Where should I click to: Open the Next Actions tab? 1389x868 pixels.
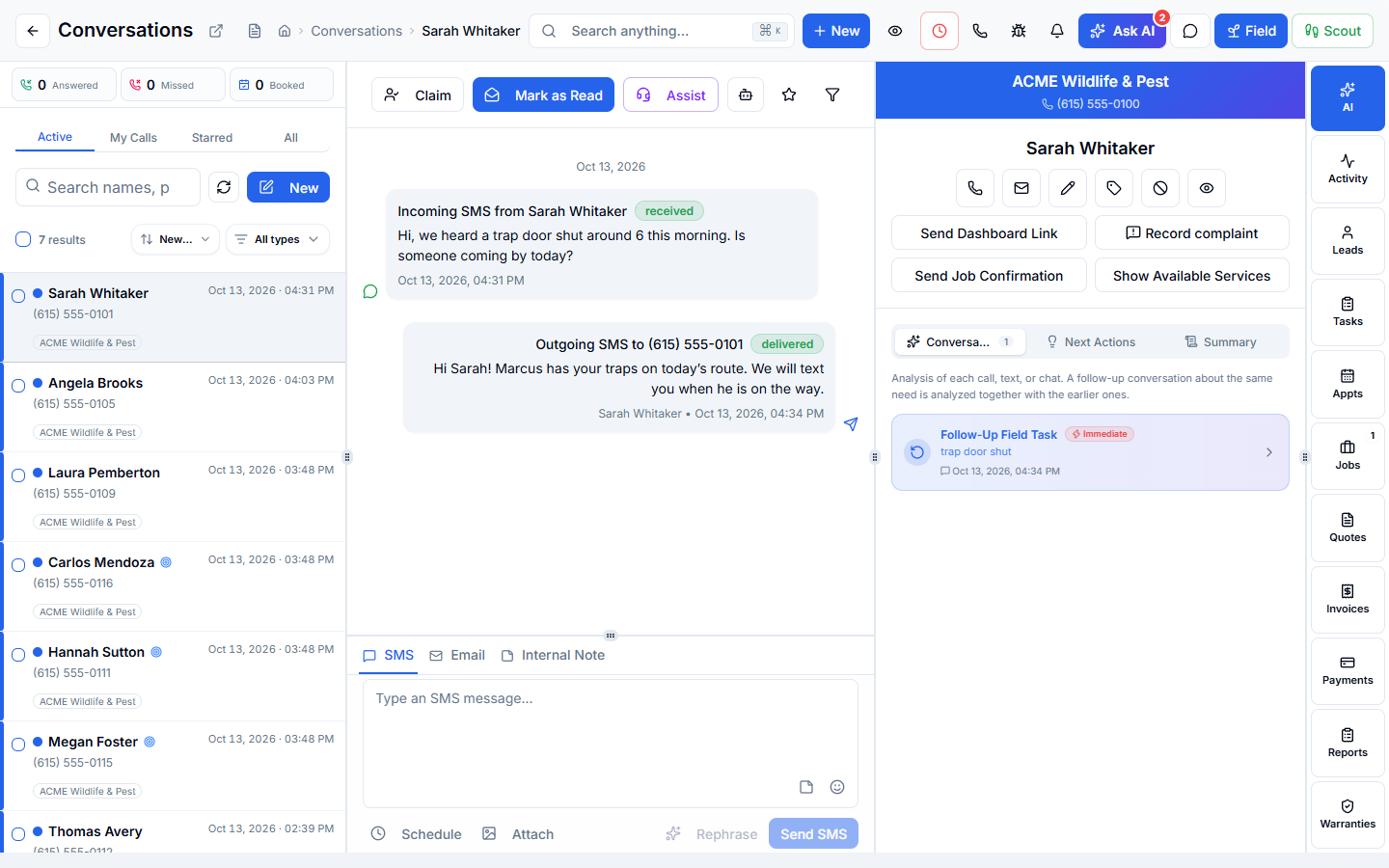pos(1091,342)
